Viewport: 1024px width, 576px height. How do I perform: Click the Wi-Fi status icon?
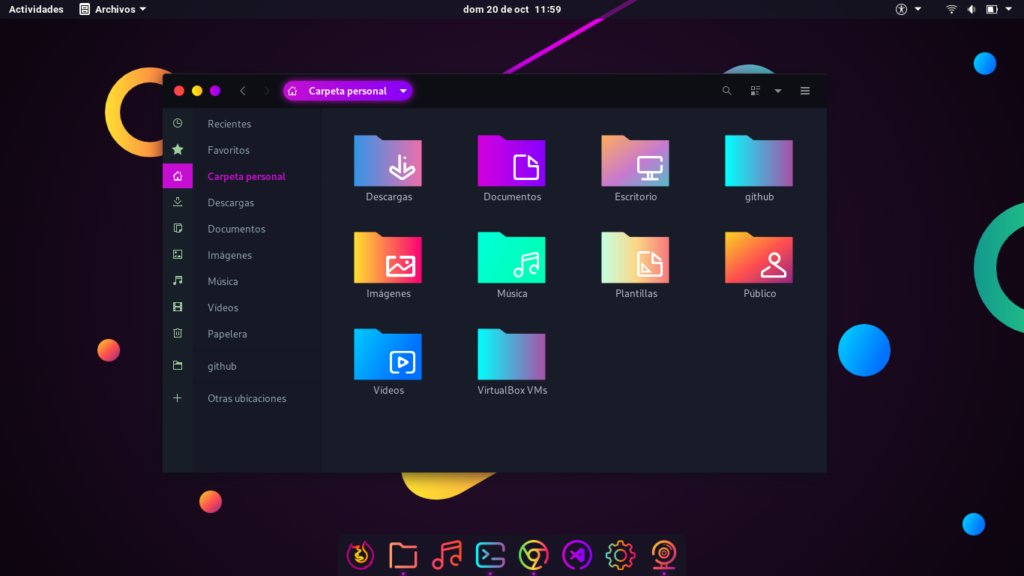pos(952,9)
